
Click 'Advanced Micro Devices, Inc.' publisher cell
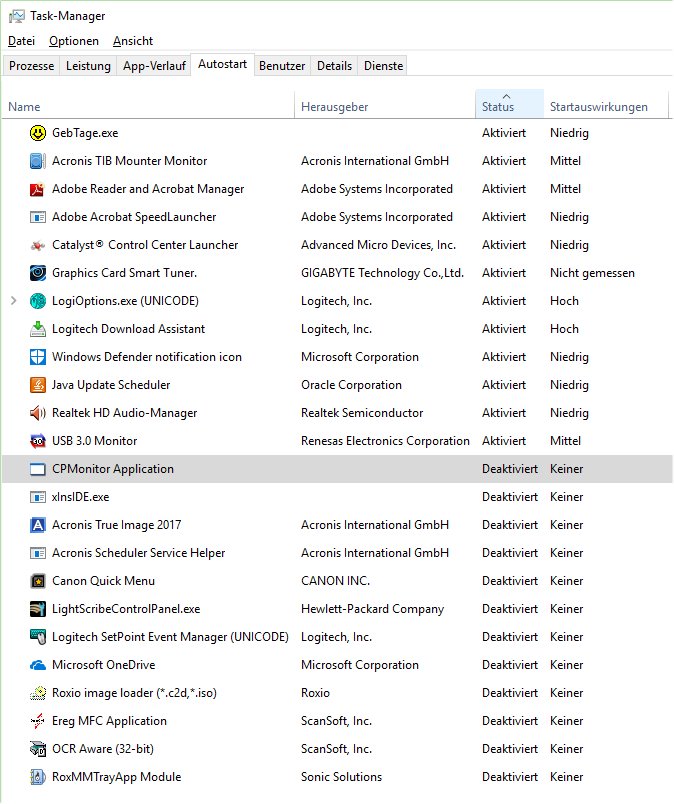point(379,245)
